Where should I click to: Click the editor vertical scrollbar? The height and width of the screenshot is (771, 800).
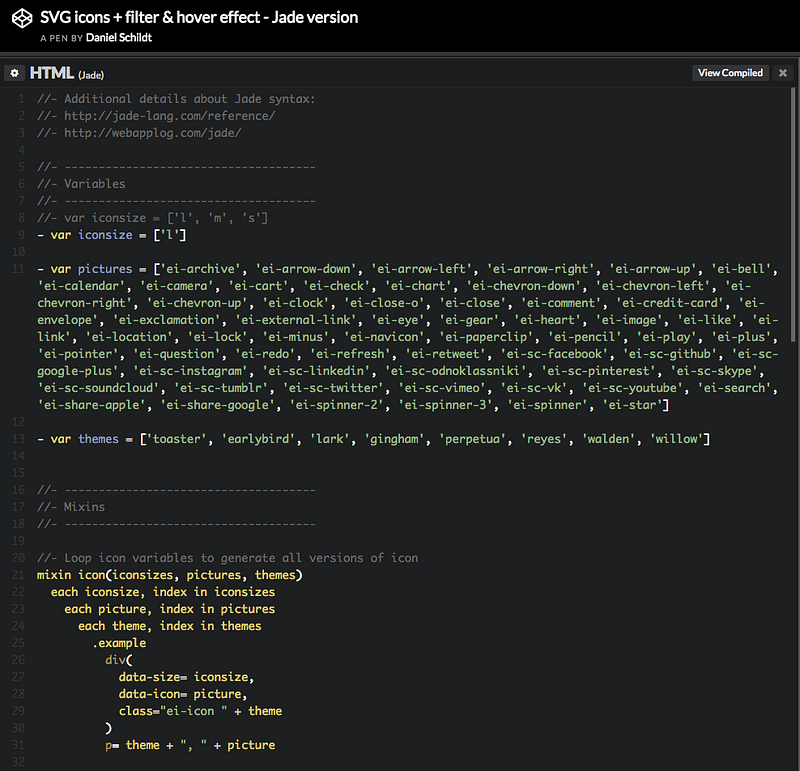point(793,214)
